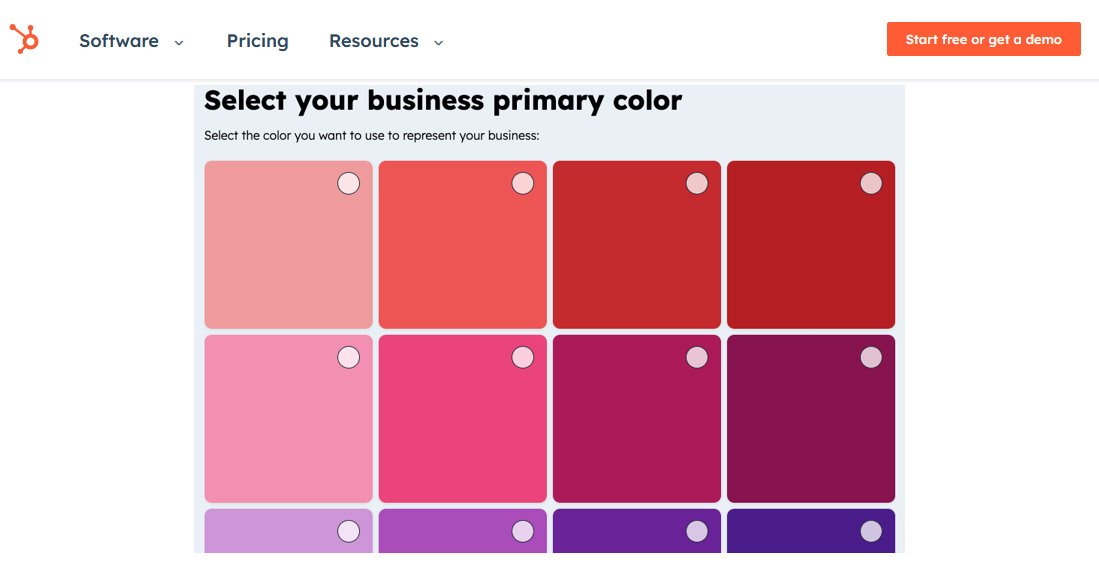This screenshot has width=1099, height=573.
Task: Select the light pink radio button
Action: pyautogui.click(x=348, y=357)
